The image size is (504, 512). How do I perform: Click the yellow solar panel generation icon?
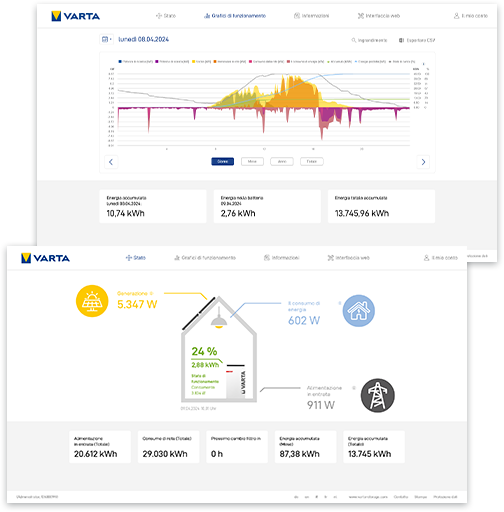click(x=92, y=301)
